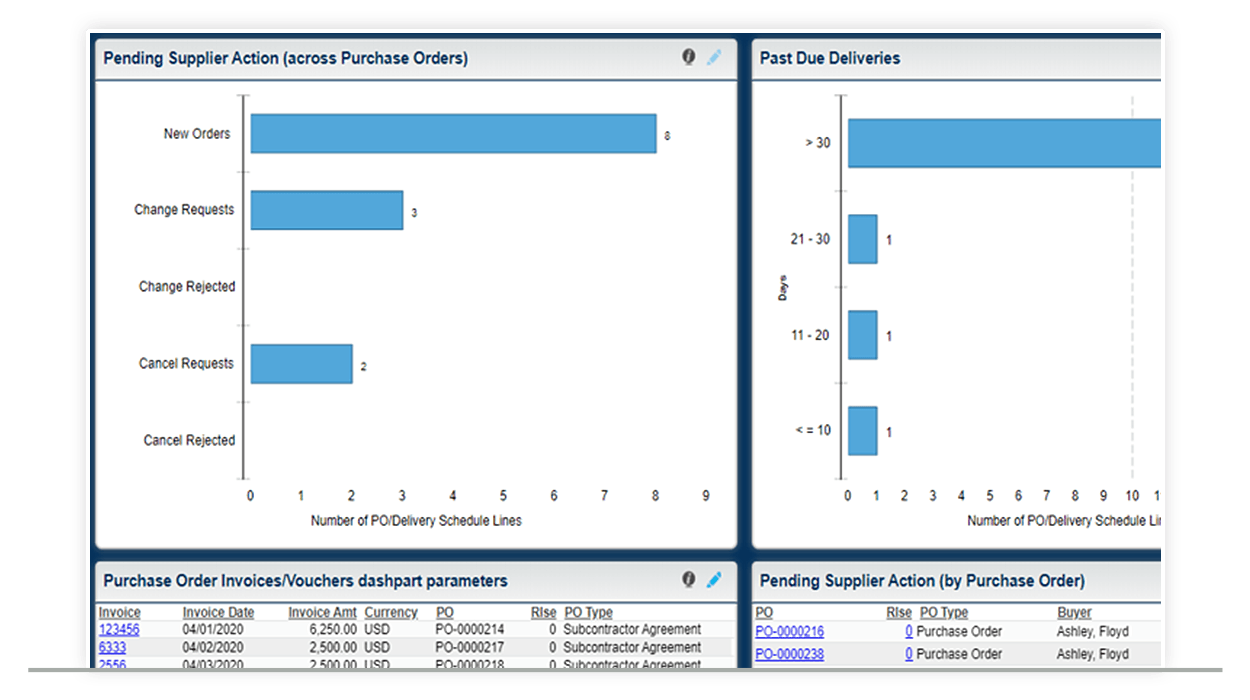Click pencil icon to edit Invoices/Vouchers dashpart
This screenshot has width=1250, height=700.
point(714,580)
